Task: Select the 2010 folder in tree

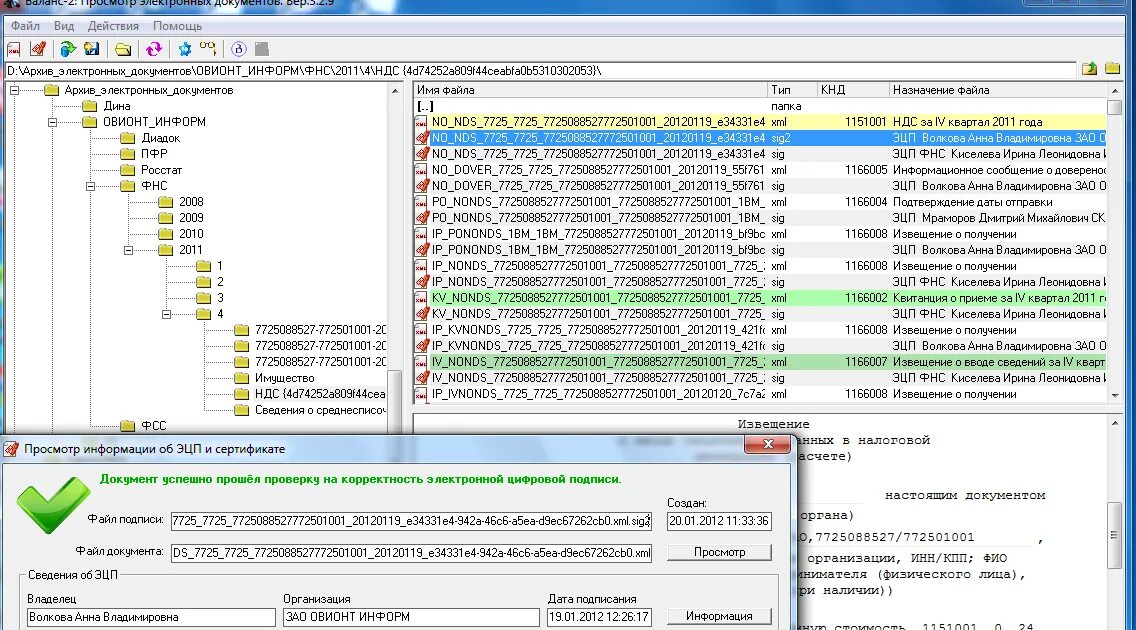Action: coord(191,233)
